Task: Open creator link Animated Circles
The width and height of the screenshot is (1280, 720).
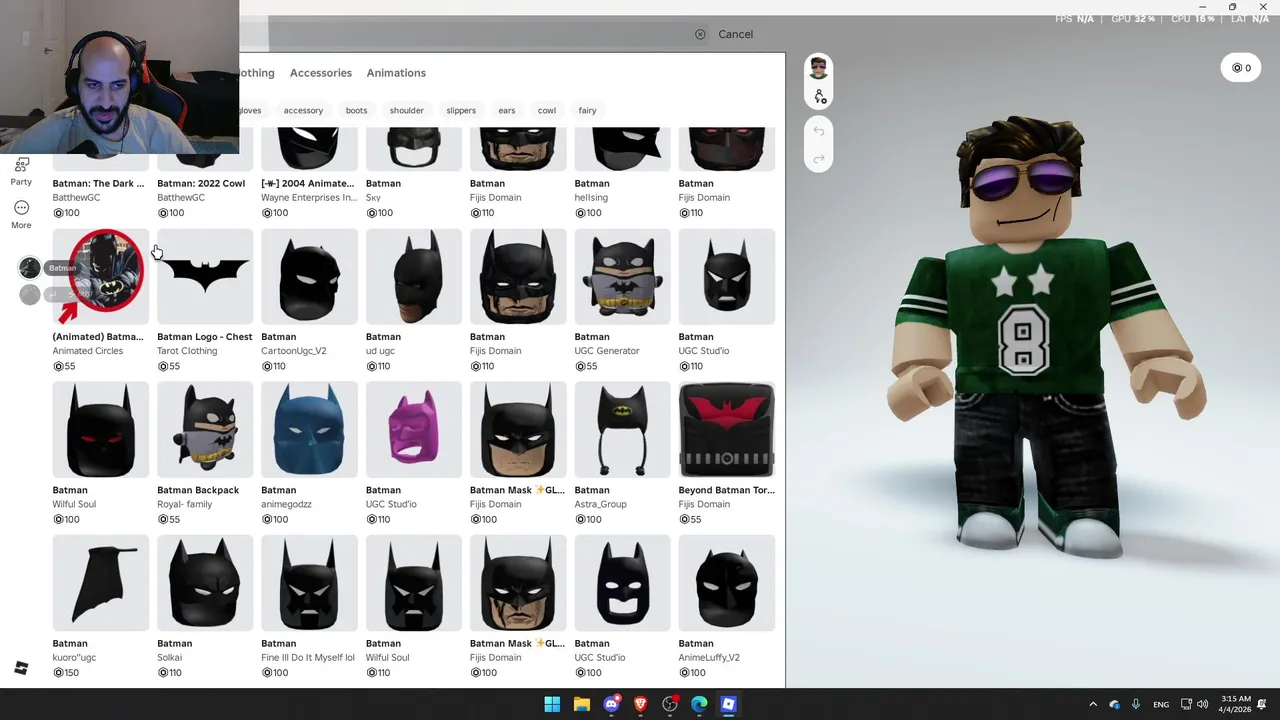Action: pyautogui.click(x=88, y=351)
